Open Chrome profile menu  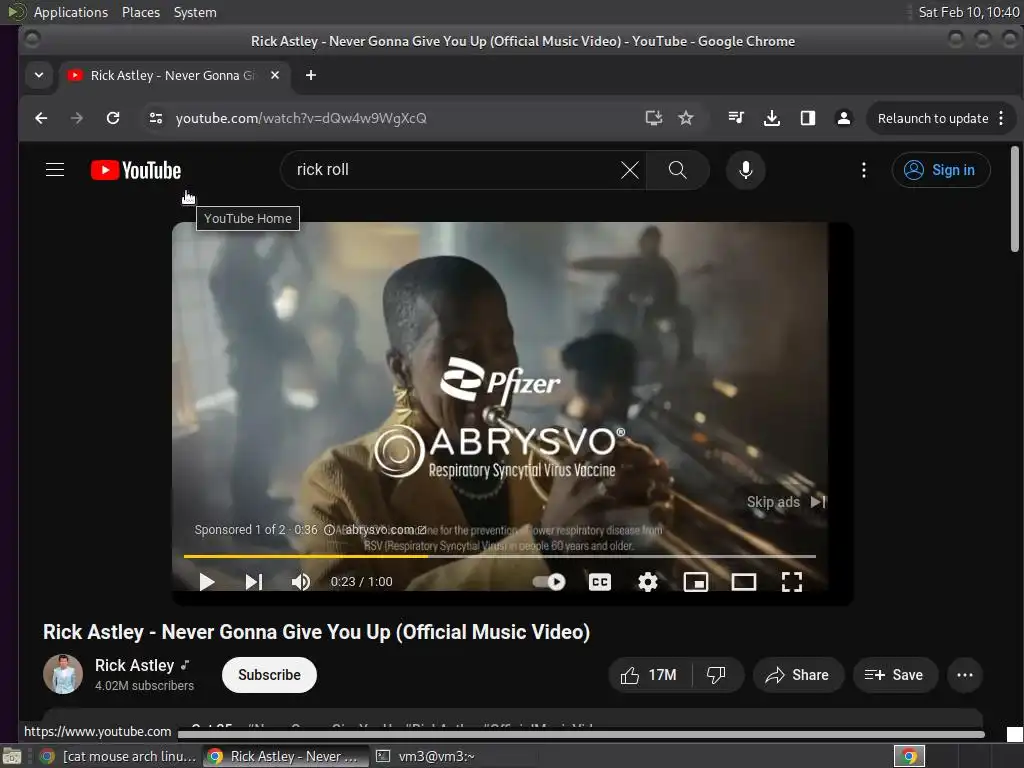[x=844, y=118]
